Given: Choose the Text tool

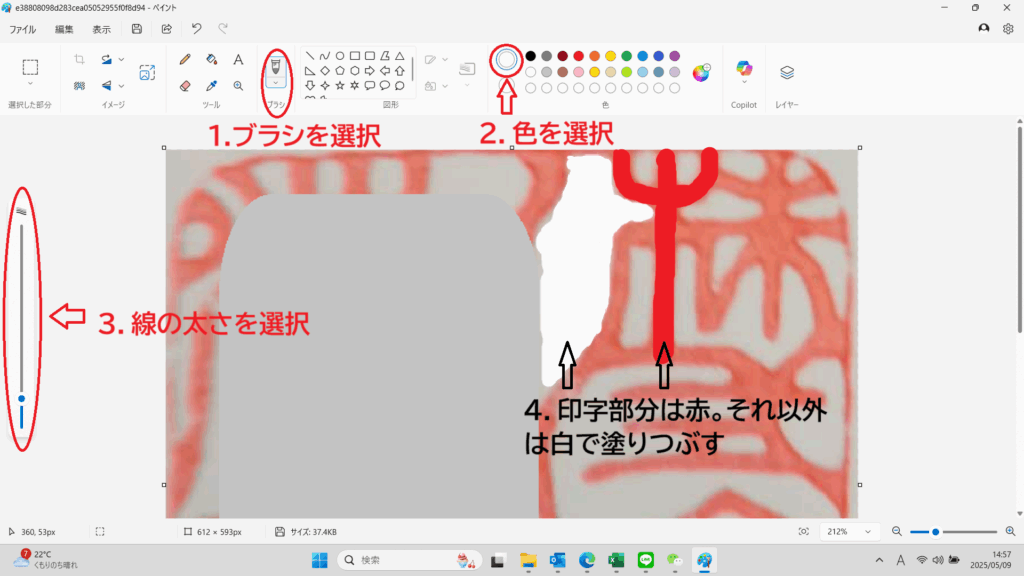Looking at the screenshot, I should click(238, 60).
